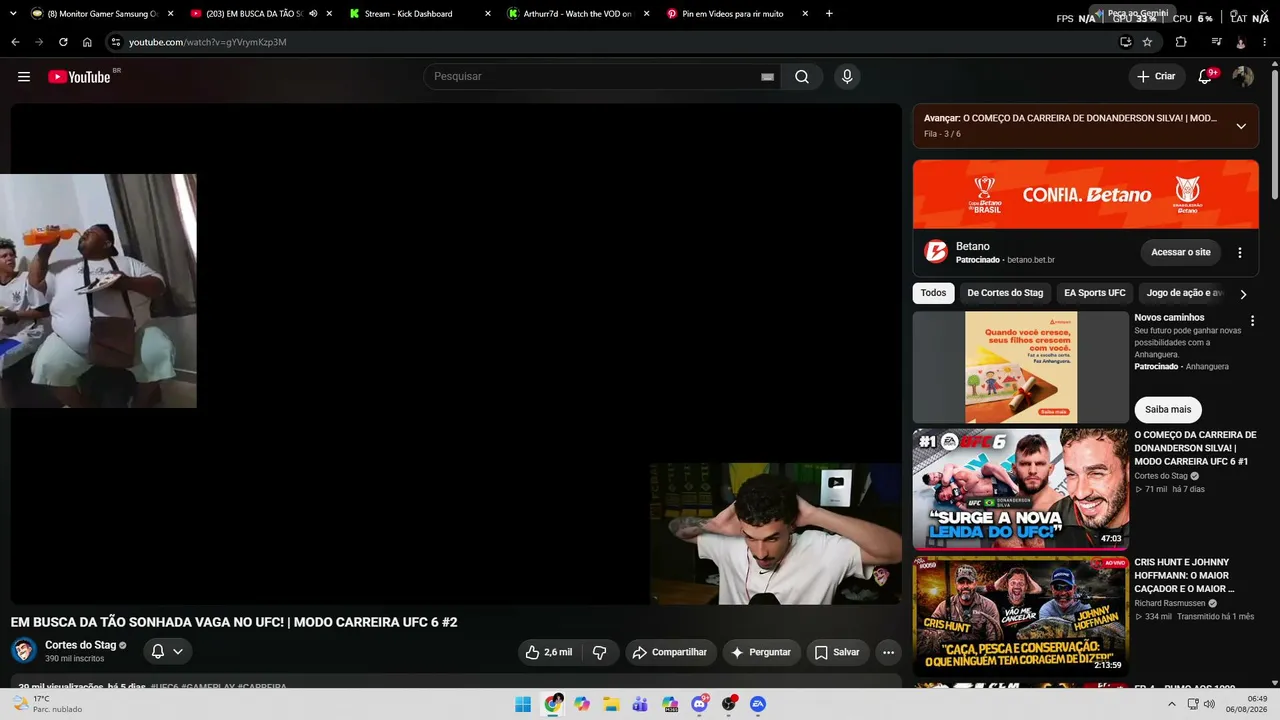1280x720 pixels.
Task: Like the video with 2,6 mil likes
Action: click(549, 652)
